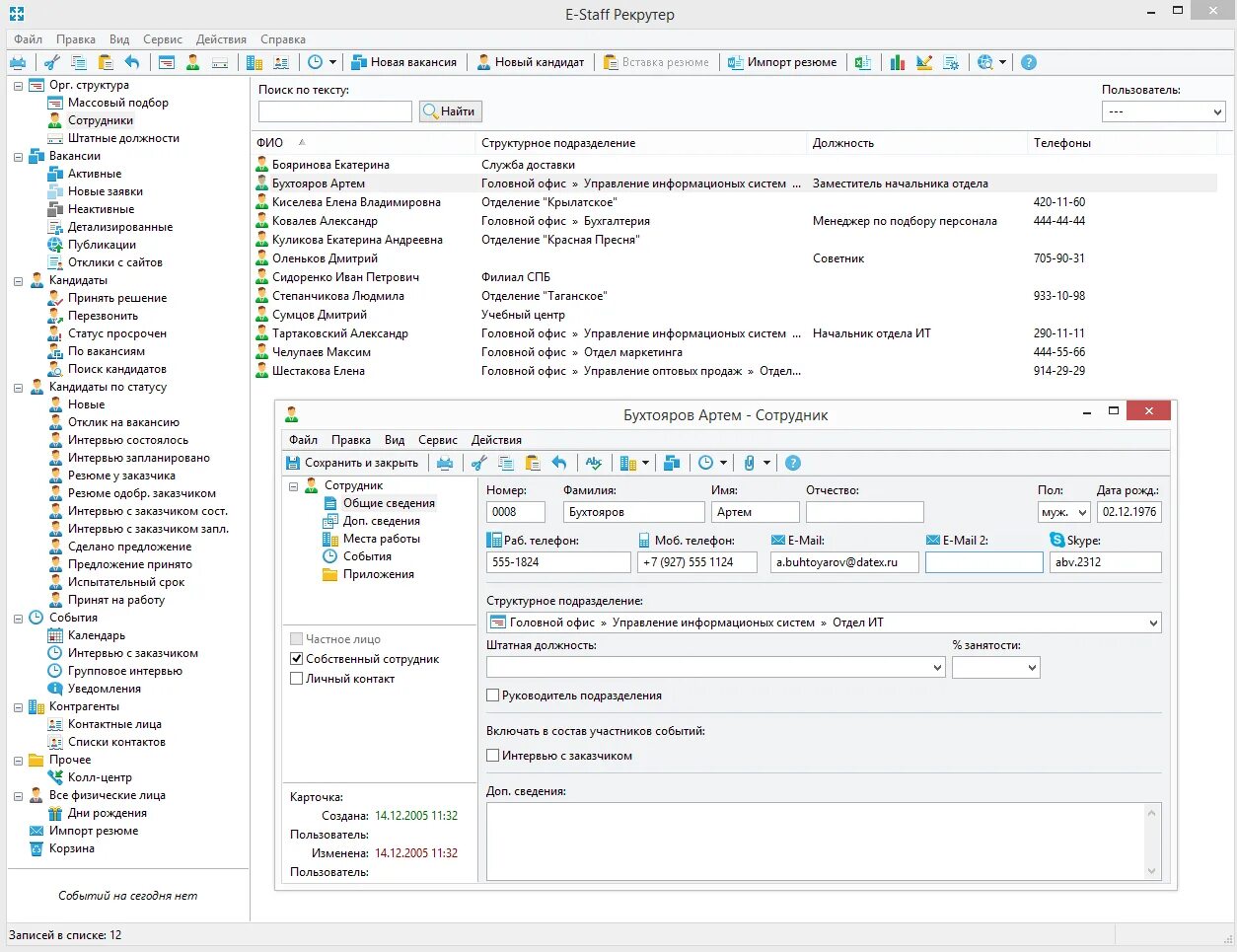Select Массовый подбор in the tree
Viewport: 1237px width, 952px height.
(x=117, y=103)
